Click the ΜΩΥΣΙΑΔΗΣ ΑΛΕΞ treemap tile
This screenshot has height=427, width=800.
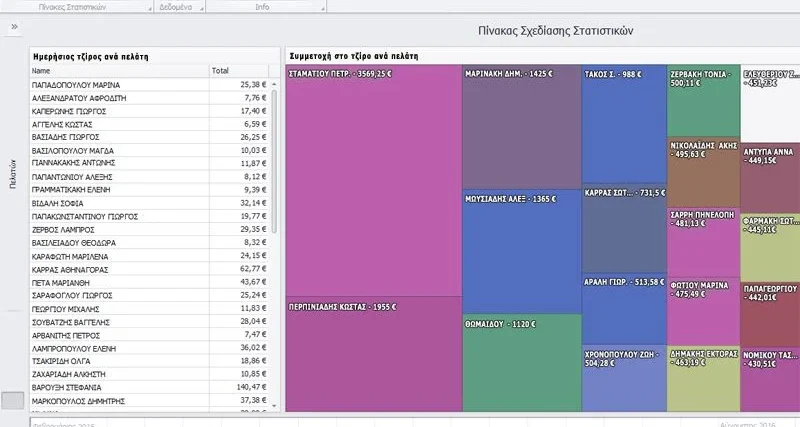coord(522,252)
